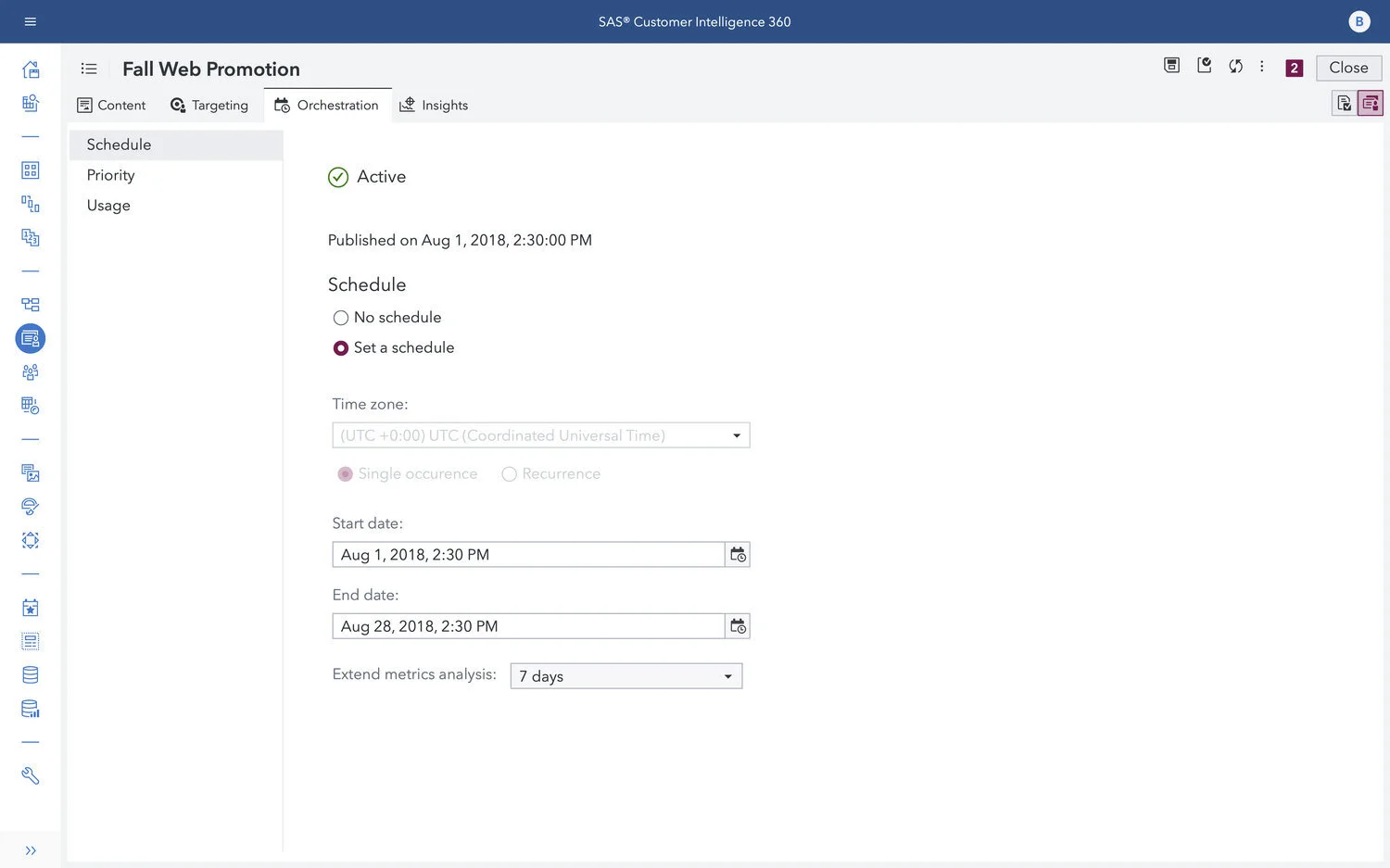Open the stepped boxes sidebar icon

(x=31, y=204)
